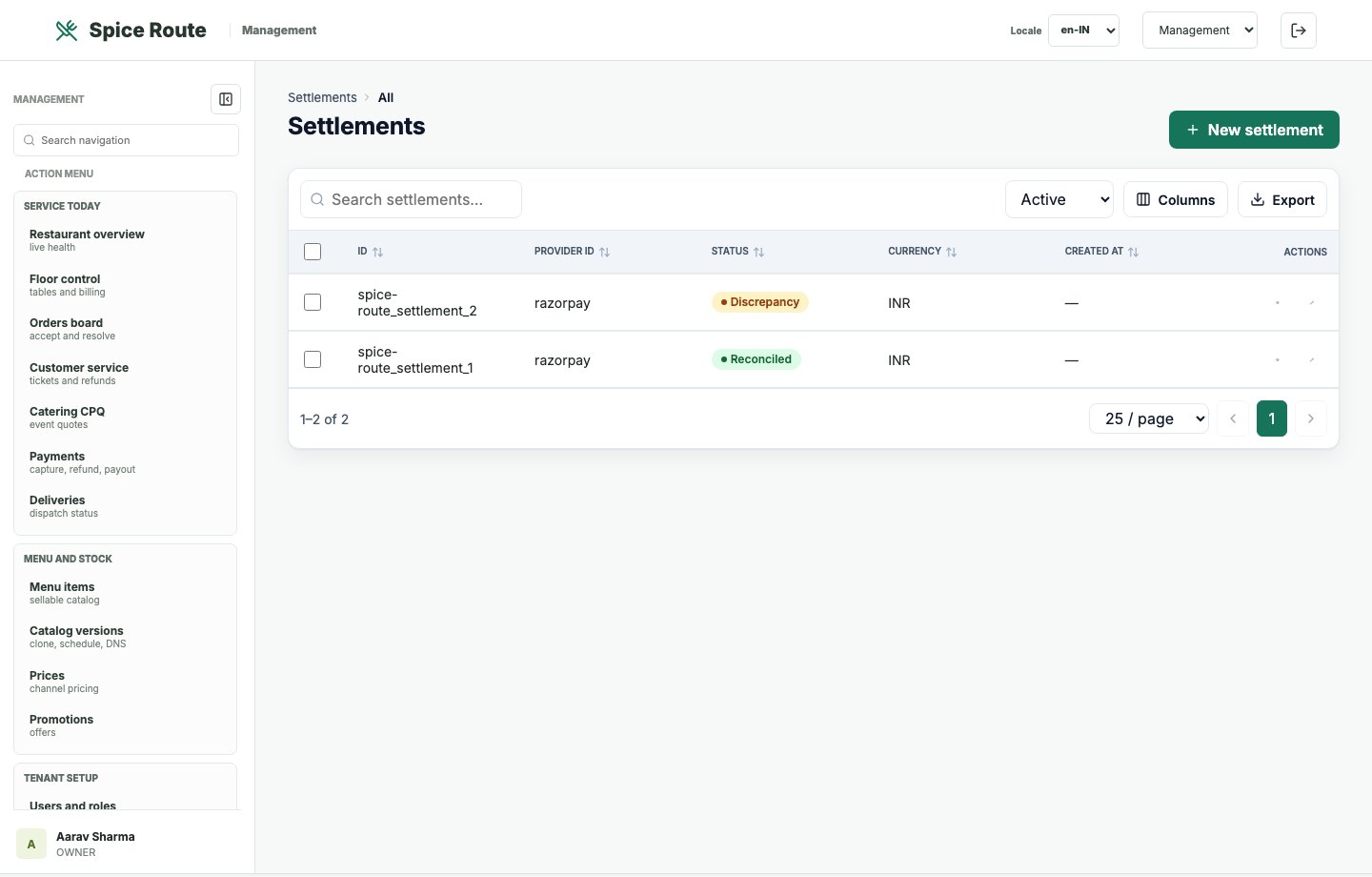Open the Active status filter dropdown
The image size is (1372, 877).
1059,199
